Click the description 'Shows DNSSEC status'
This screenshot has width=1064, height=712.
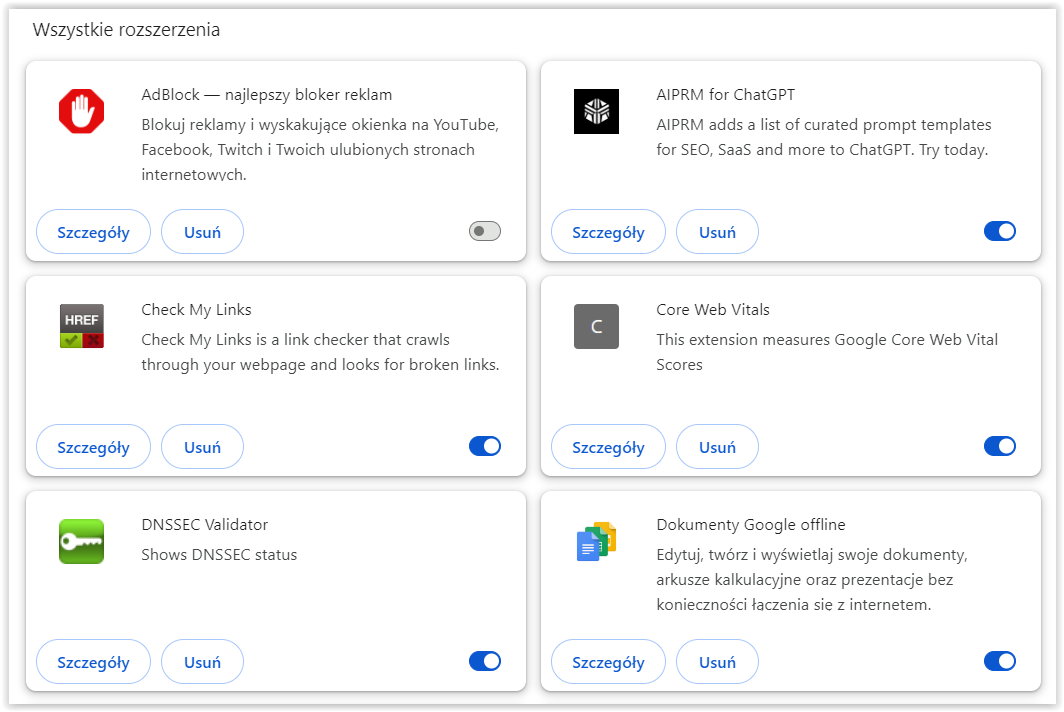[219, 555]
